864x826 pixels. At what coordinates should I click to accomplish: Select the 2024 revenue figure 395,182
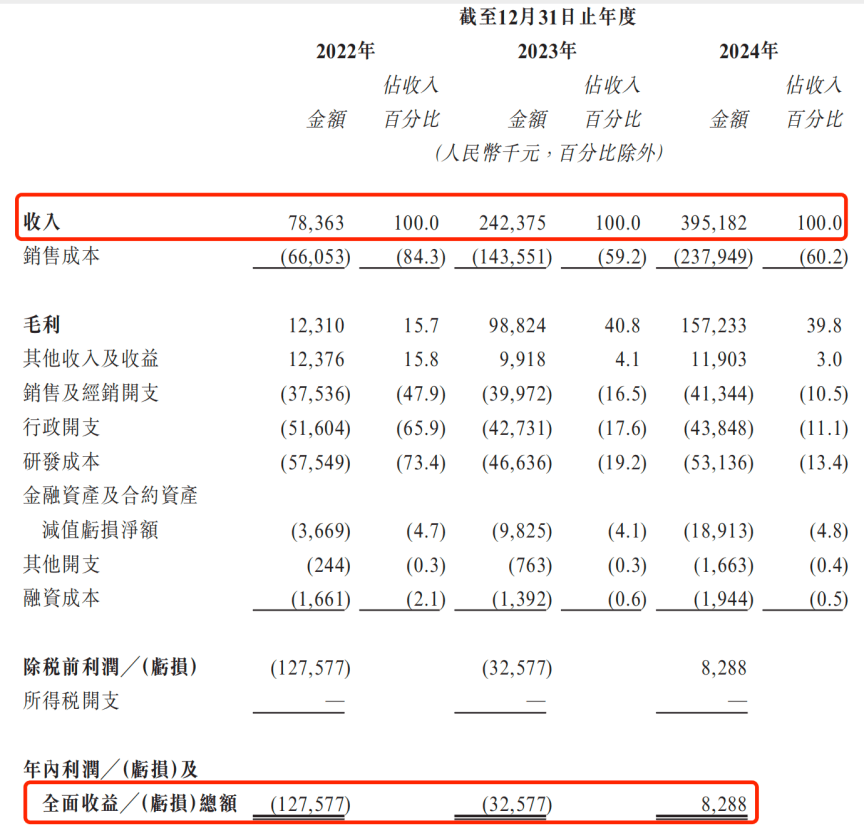[713, 222]
